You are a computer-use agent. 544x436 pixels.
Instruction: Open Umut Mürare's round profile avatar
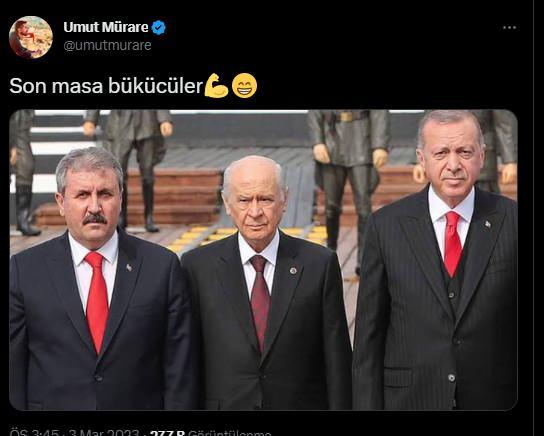point(31,37)
